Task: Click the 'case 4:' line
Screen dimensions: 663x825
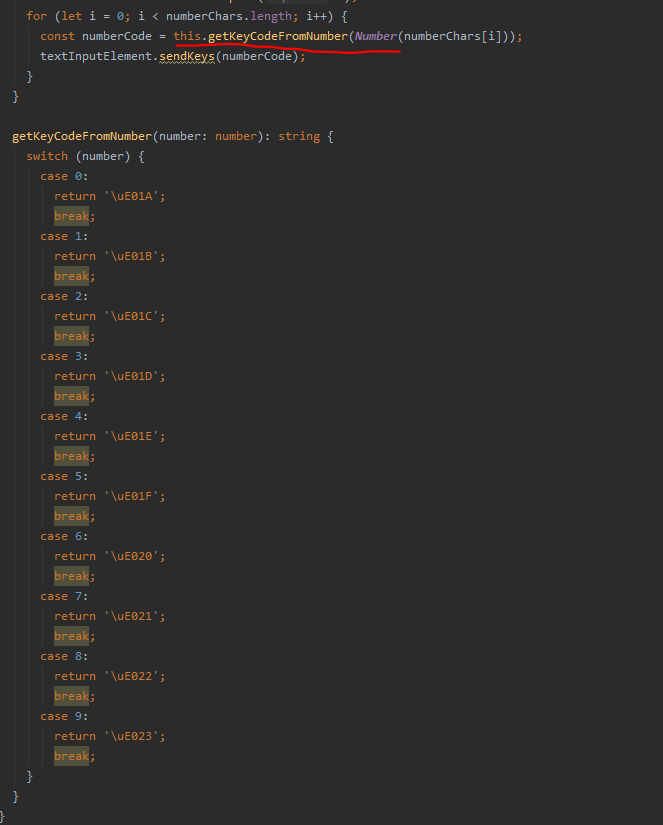Action: pos(64,416)
